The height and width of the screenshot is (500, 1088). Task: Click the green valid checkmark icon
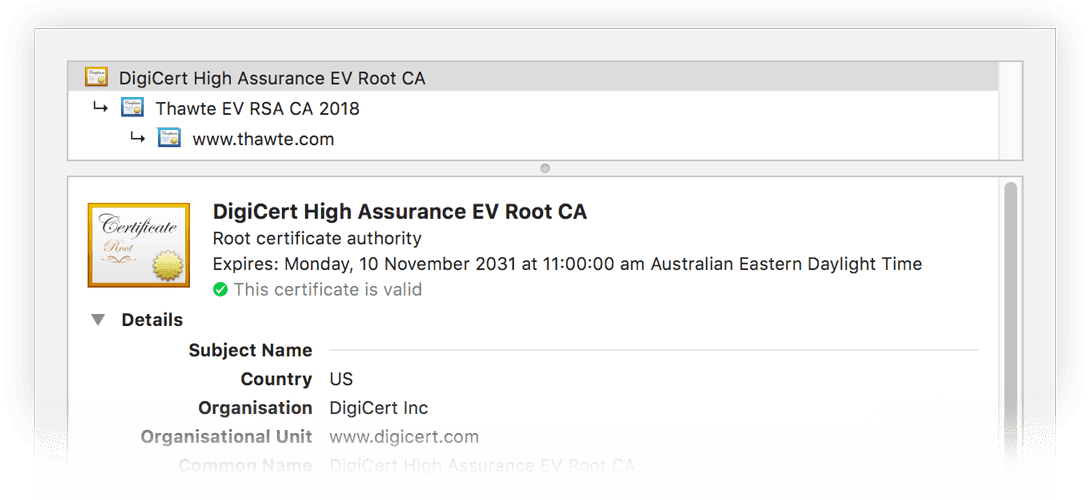220,290
